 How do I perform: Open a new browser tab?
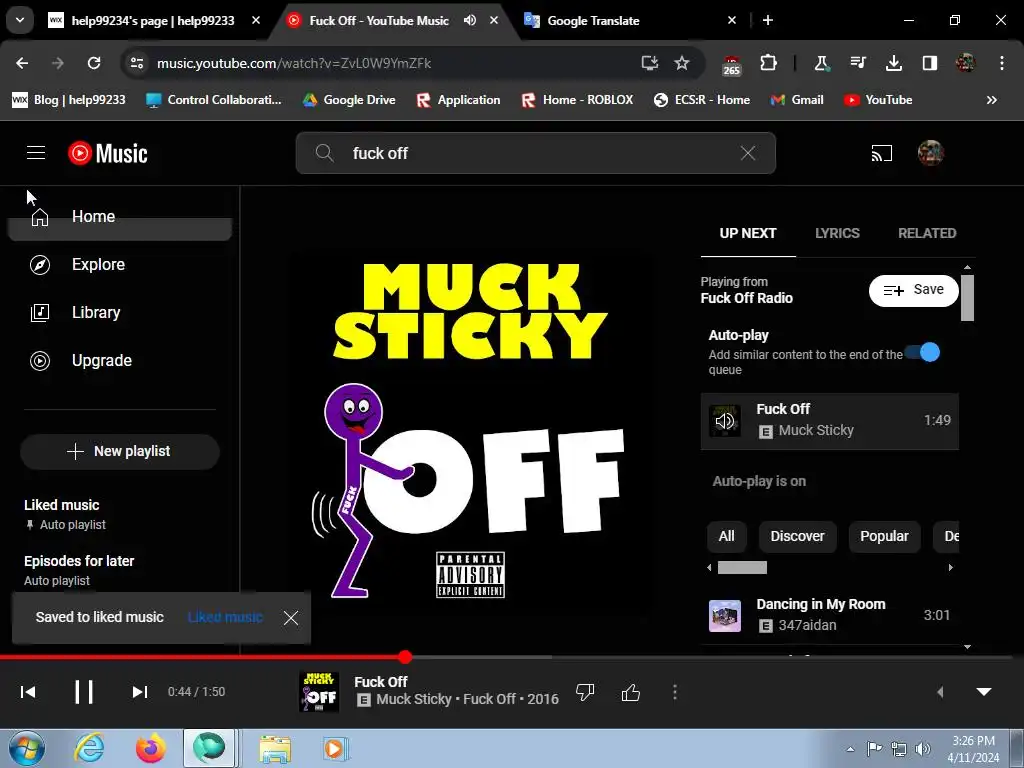click(x=768, y=20)
